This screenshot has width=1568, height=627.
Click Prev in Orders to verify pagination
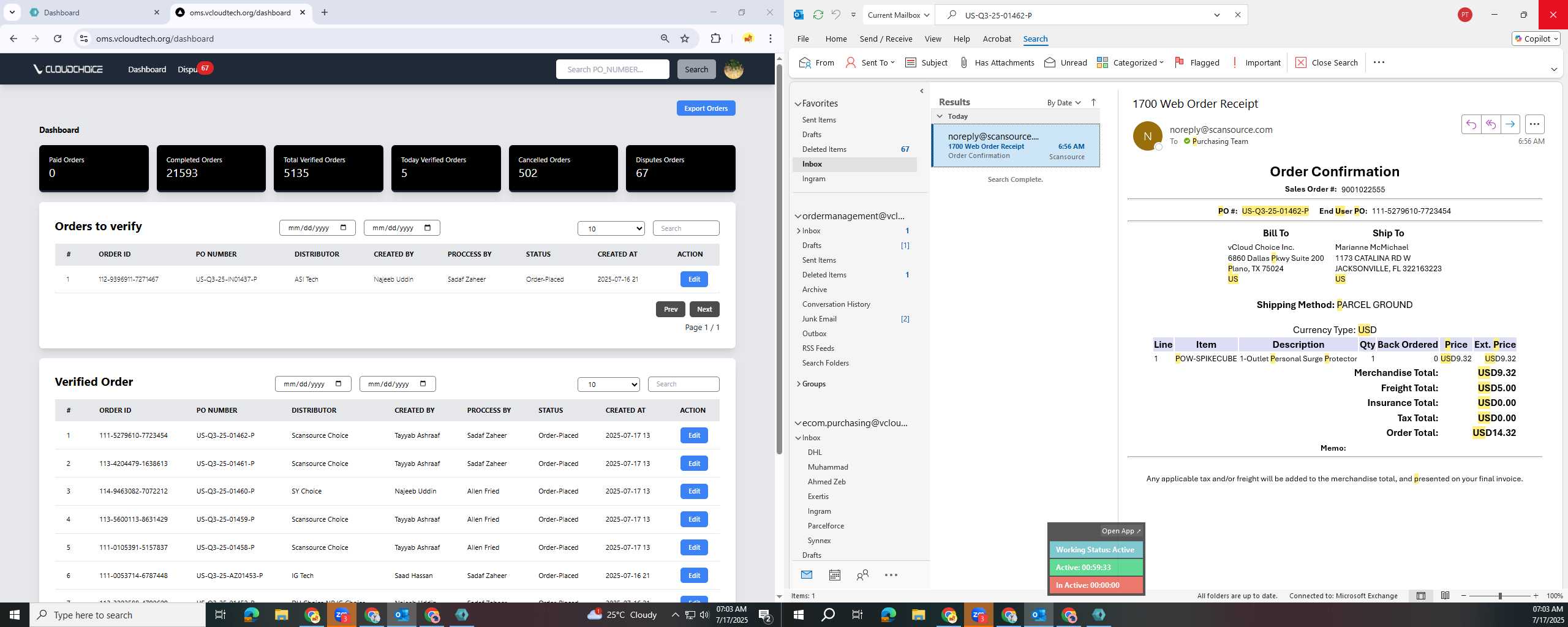pyautogui.click(x=670, y=309)
